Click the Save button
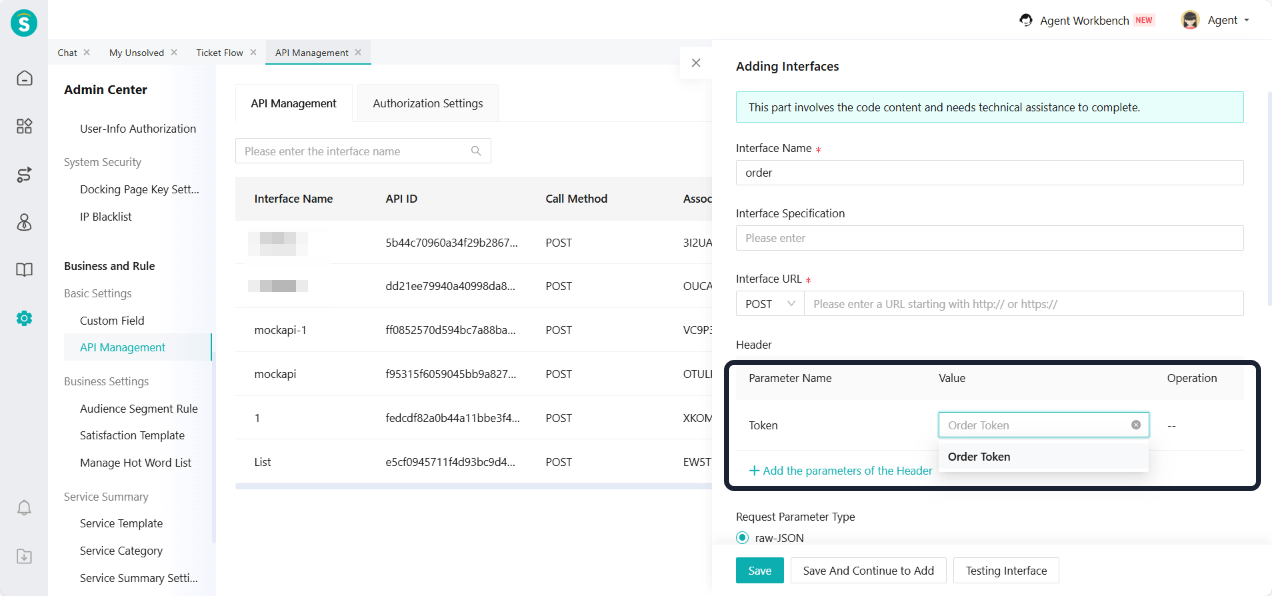Viewport: 1272px width, 596px height. click(759, 571)
